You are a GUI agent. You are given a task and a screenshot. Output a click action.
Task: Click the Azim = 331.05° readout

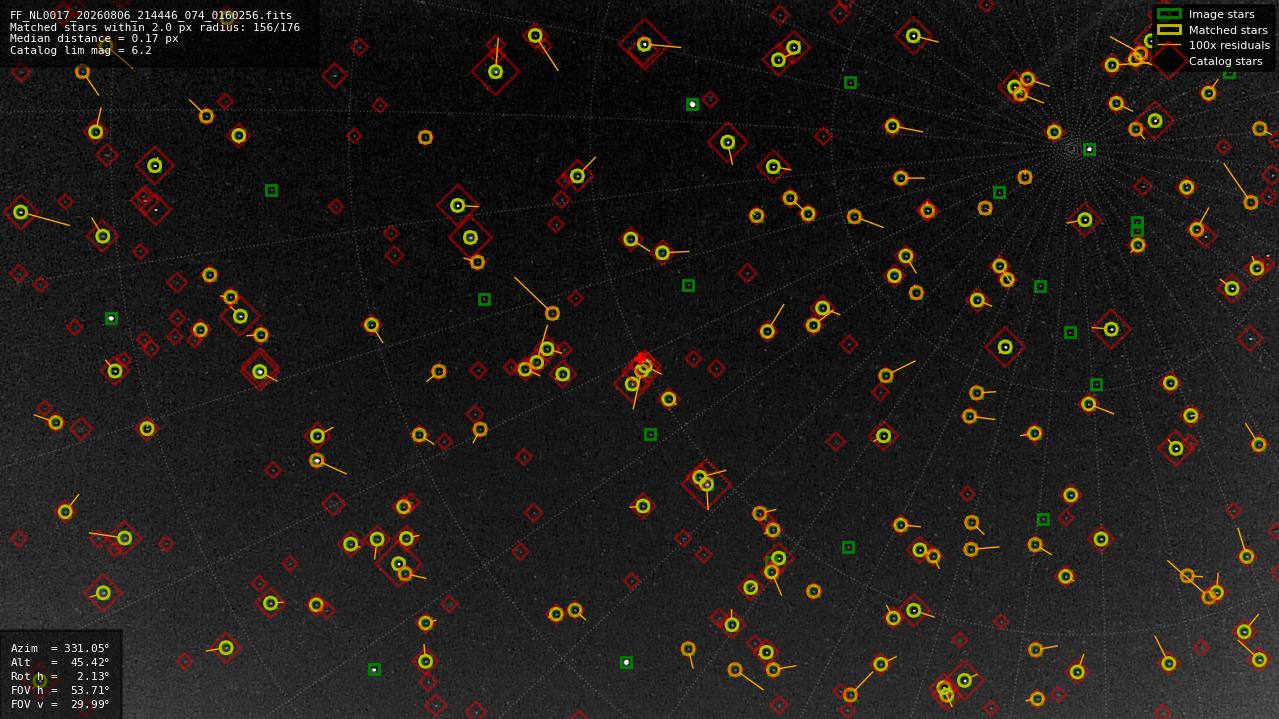click(60, 648)
